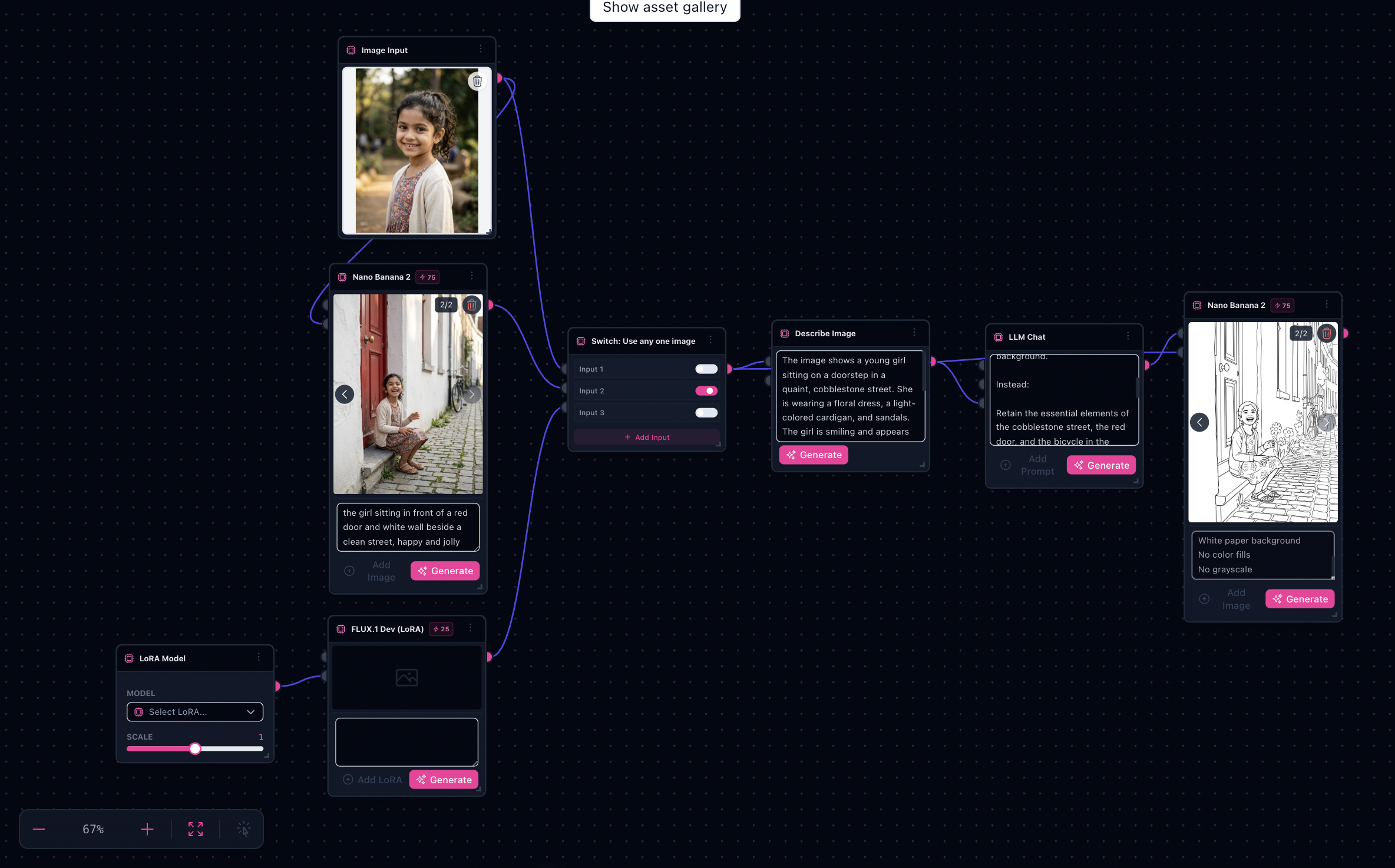Zoom in the canvas with plus icon
This screenshot has width=1395, height=868.
point(147,829)
